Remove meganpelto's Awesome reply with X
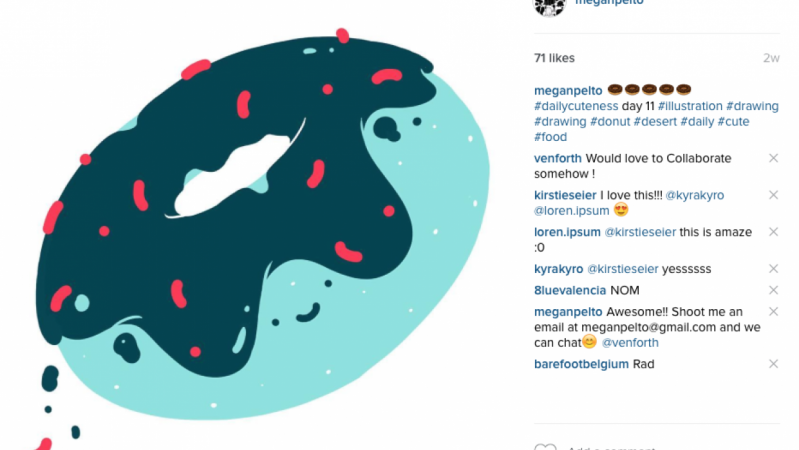Image resolution: width=799 pixels, height=450 pixels. point(773,311)
